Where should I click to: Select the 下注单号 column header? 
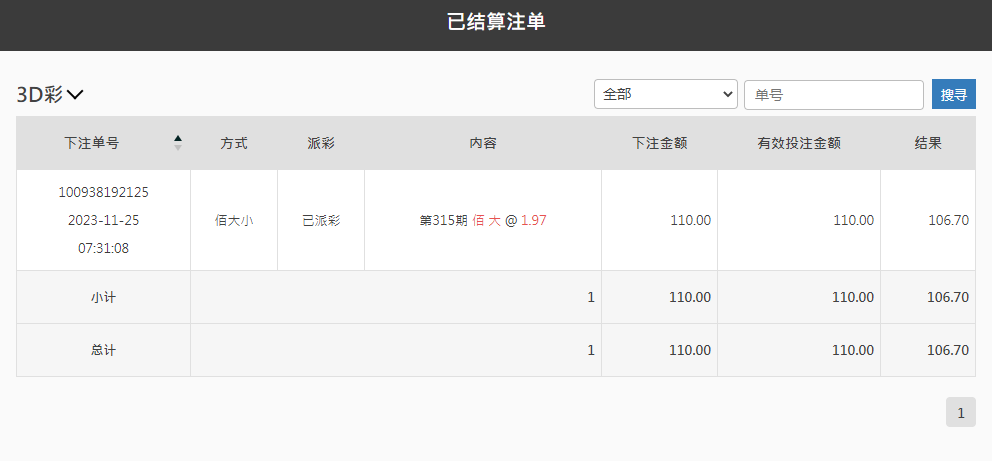pos(92,144)
